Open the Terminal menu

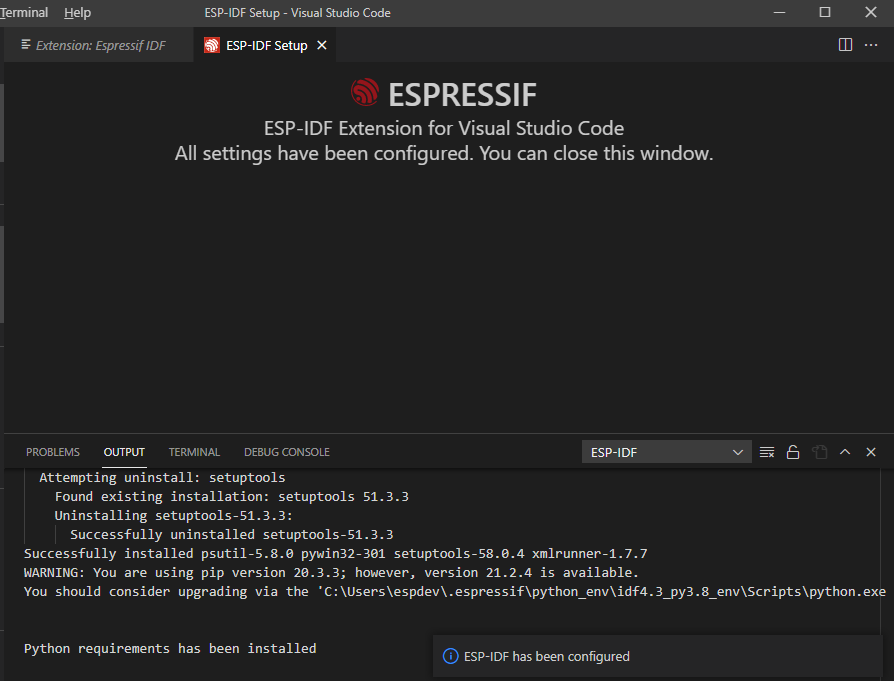tap(24, 12)
